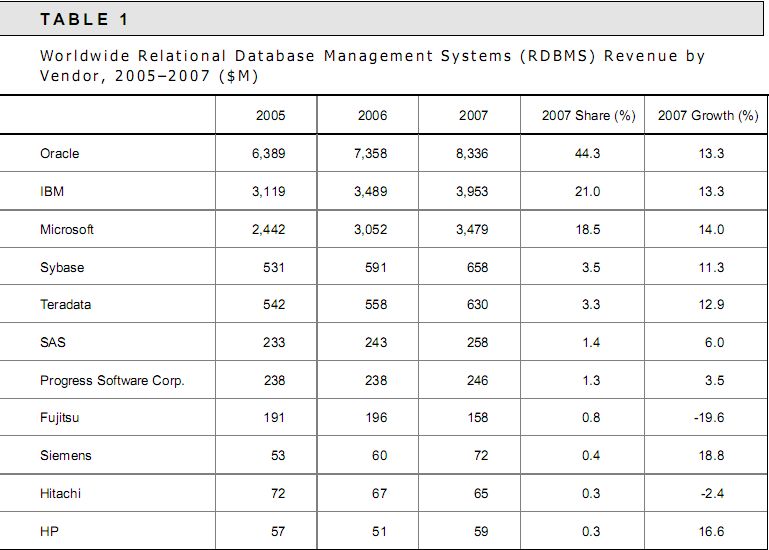Select Sybase's 2006 value '591'
Viewport: 769px width, 550px height.
pyautogui.click(x=376, y=267)
